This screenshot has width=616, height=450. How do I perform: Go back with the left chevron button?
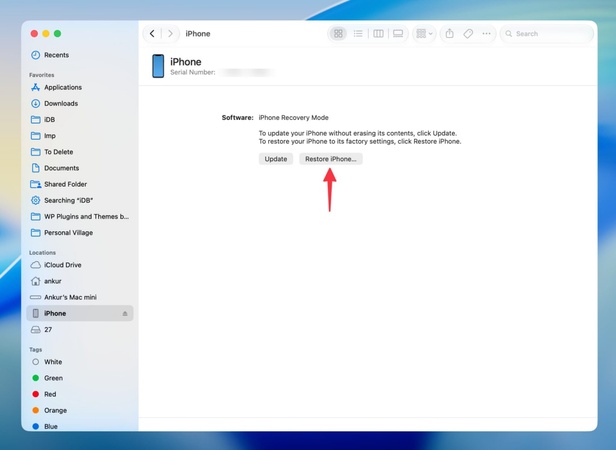tap(152, 34)
